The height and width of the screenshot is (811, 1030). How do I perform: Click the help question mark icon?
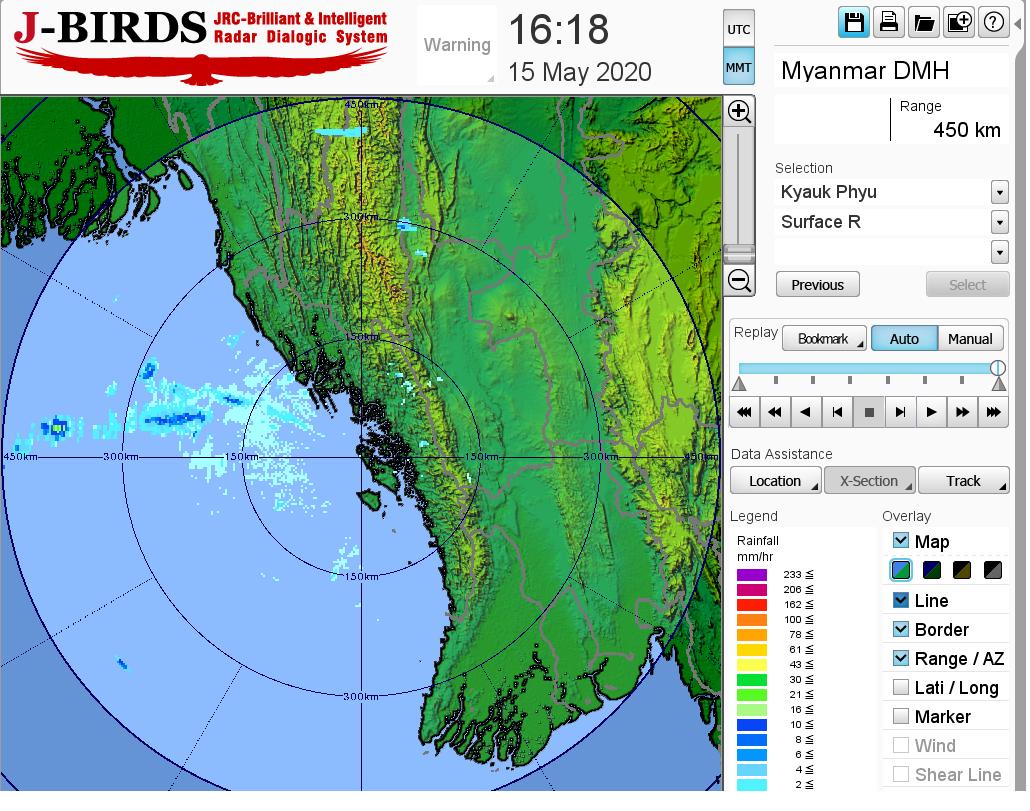click(x=993, y=23)
